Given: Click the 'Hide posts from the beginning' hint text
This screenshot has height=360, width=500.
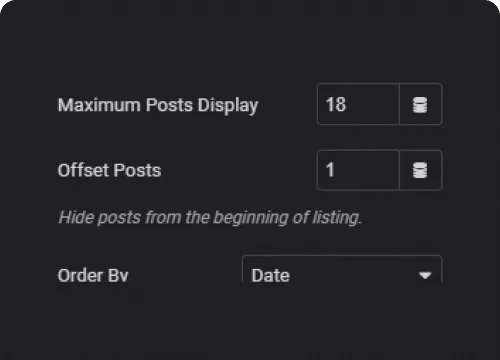Looking at the screenshot, I should [210, 218].
